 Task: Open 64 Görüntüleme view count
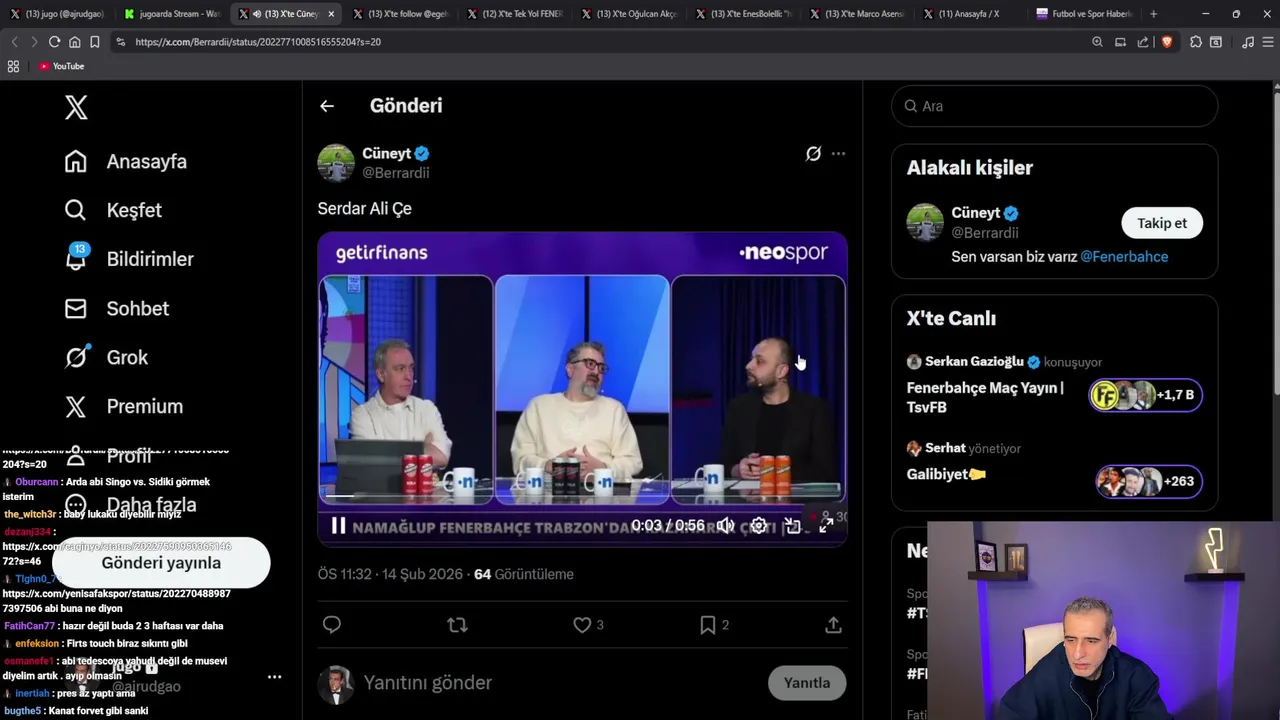click(524, 574)
